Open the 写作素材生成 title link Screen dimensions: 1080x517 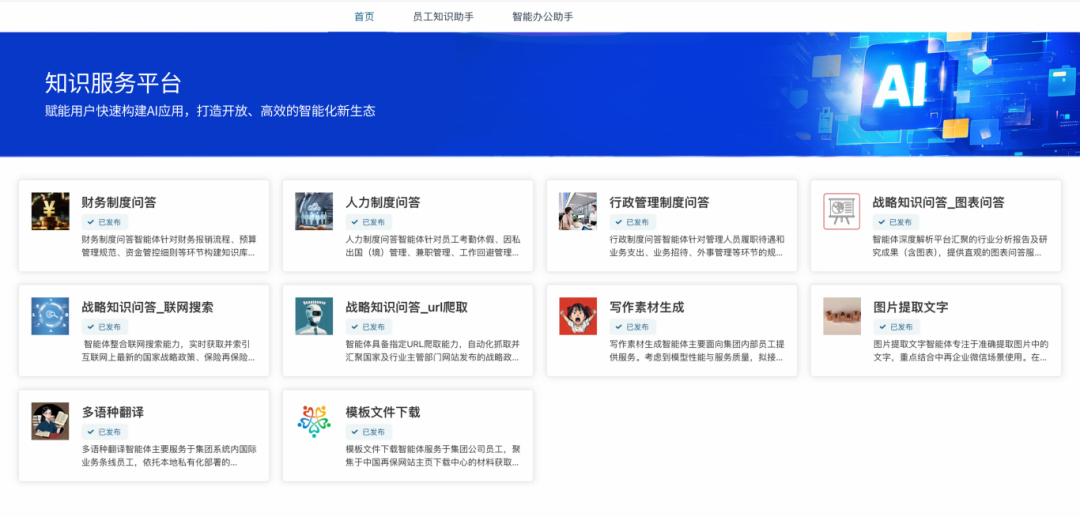647,307
